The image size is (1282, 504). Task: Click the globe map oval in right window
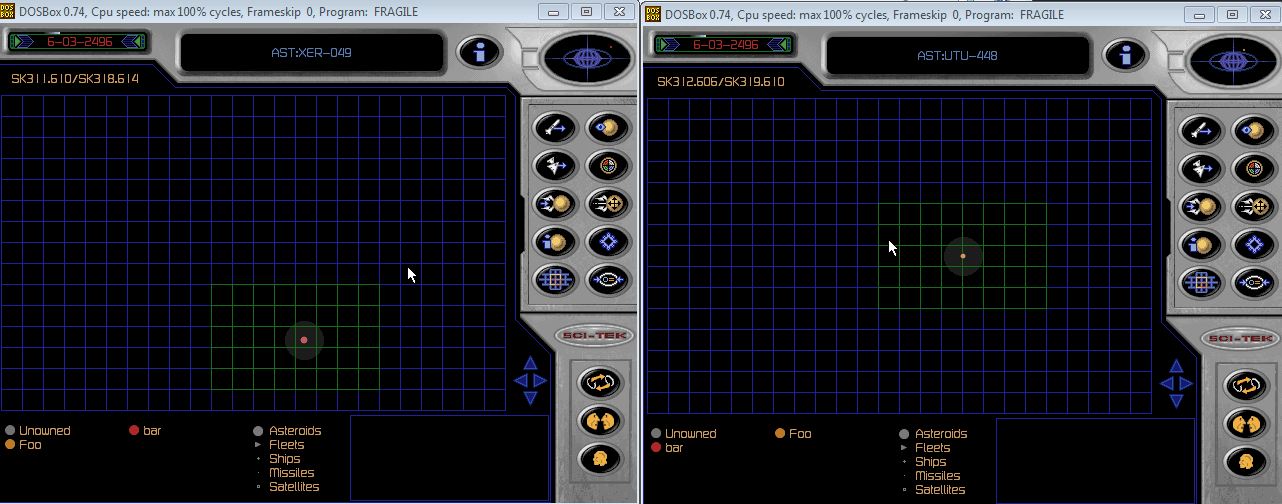[1231, 61]
